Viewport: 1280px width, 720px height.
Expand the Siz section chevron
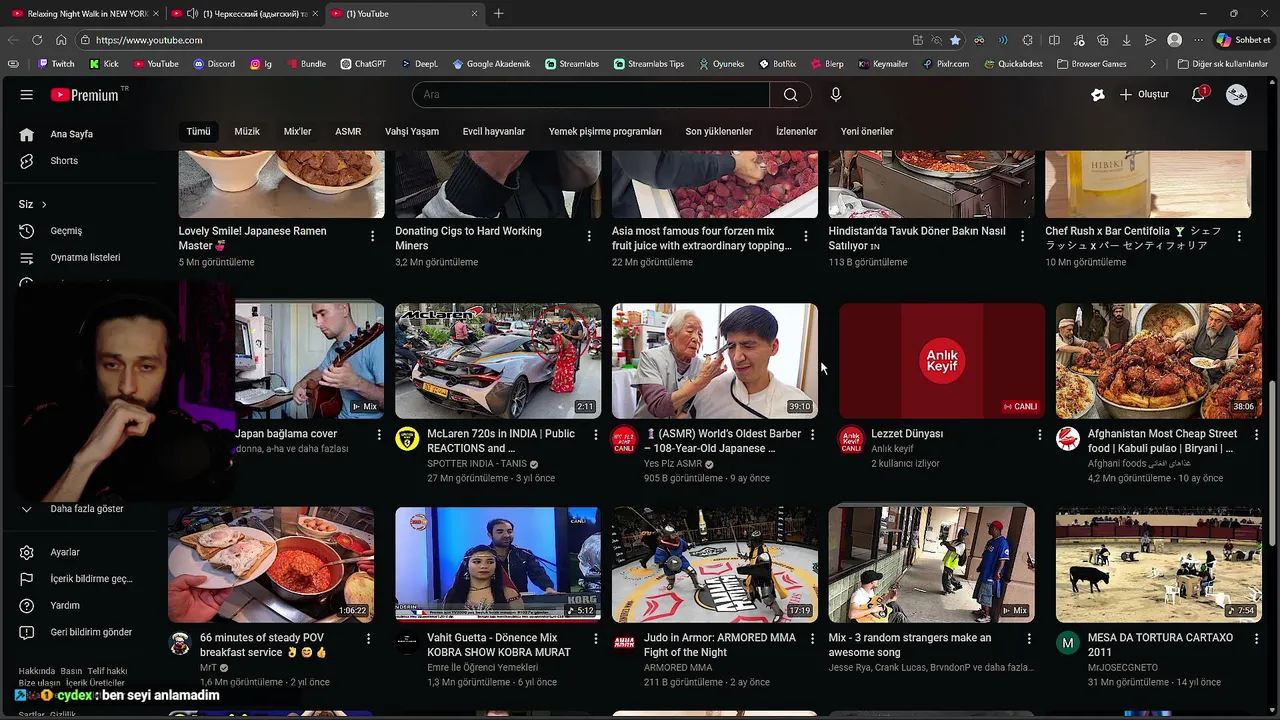(43, 205)
